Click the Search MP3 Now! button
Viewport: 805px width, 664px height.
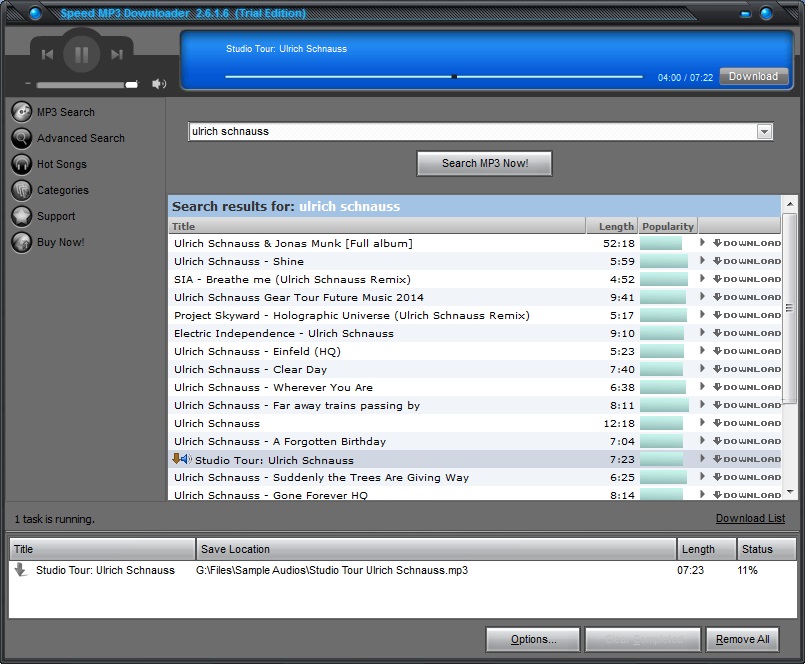[484, 163]
